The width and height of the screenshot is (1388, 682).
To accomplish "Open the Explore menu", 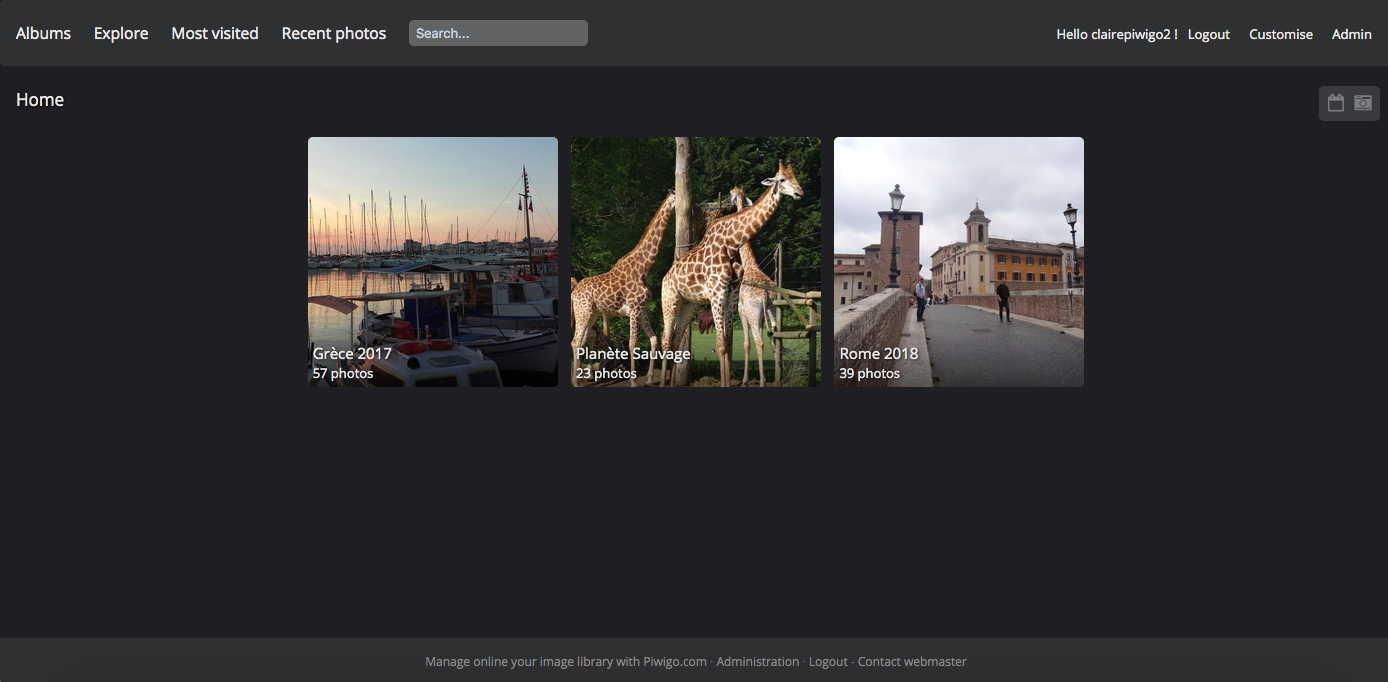I will pyautogui.click(x=121, y=33).
